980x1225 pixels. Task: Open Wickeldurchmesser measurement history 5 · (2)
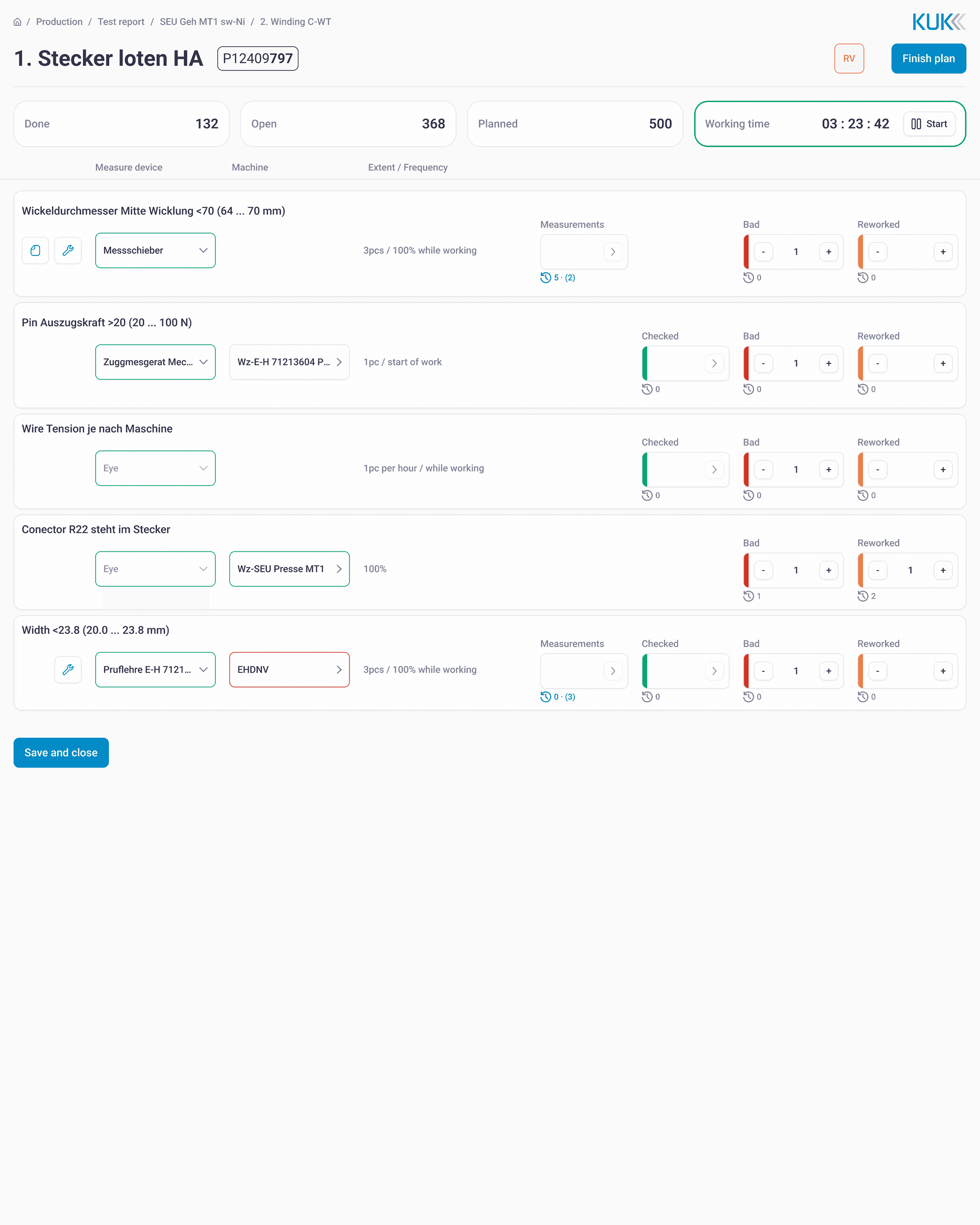click(558, 278)
